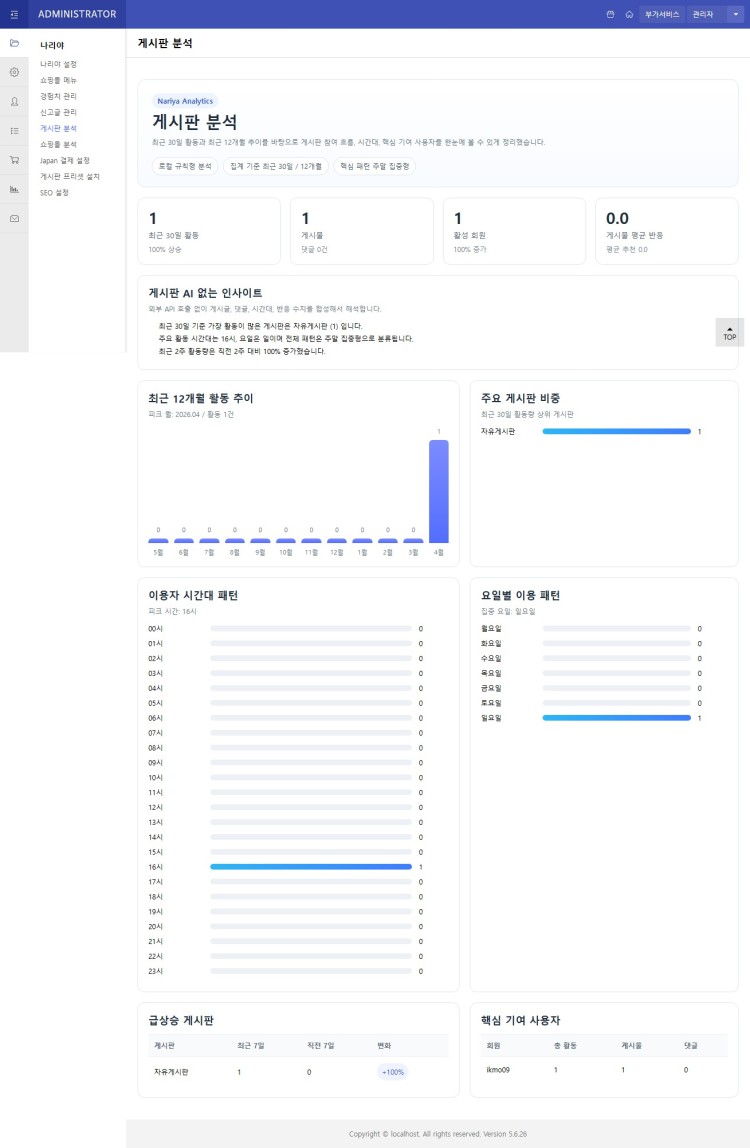Open the bar chart statistics icon
750x1148 pixels.
14,189
